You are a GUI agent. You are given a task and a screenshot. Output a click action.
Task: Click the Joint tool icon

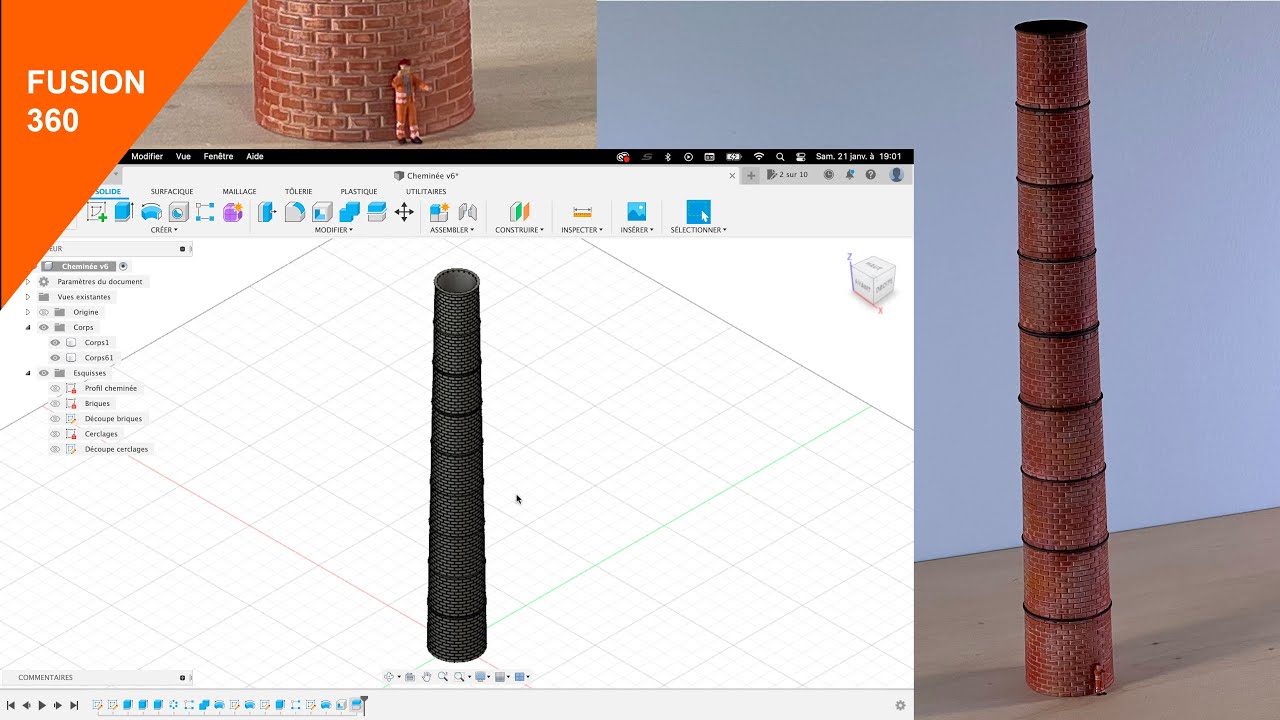point(467,211)
